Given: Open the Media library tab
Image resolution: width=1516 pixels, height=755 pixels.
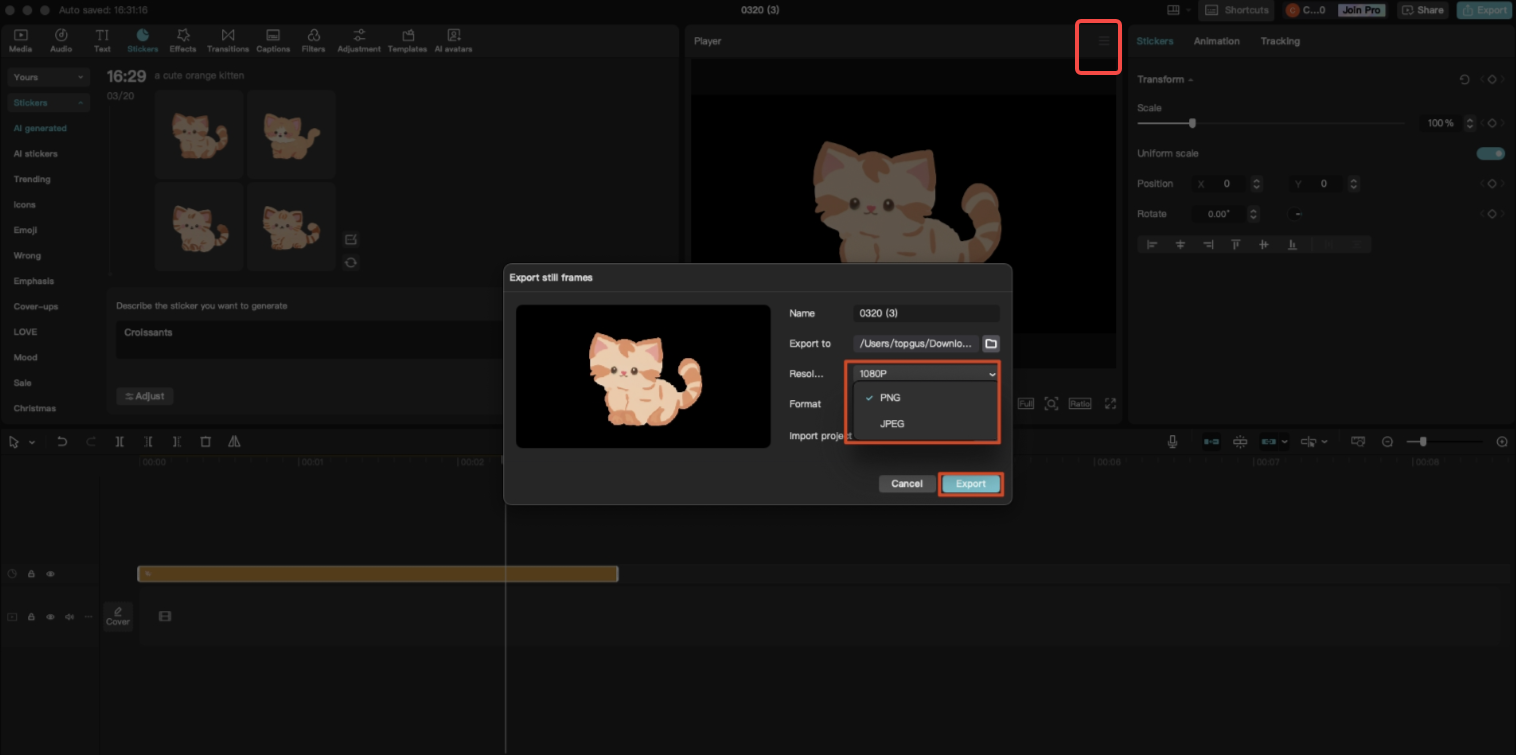Looking at the screenshot, I should [x=20, y=40].
